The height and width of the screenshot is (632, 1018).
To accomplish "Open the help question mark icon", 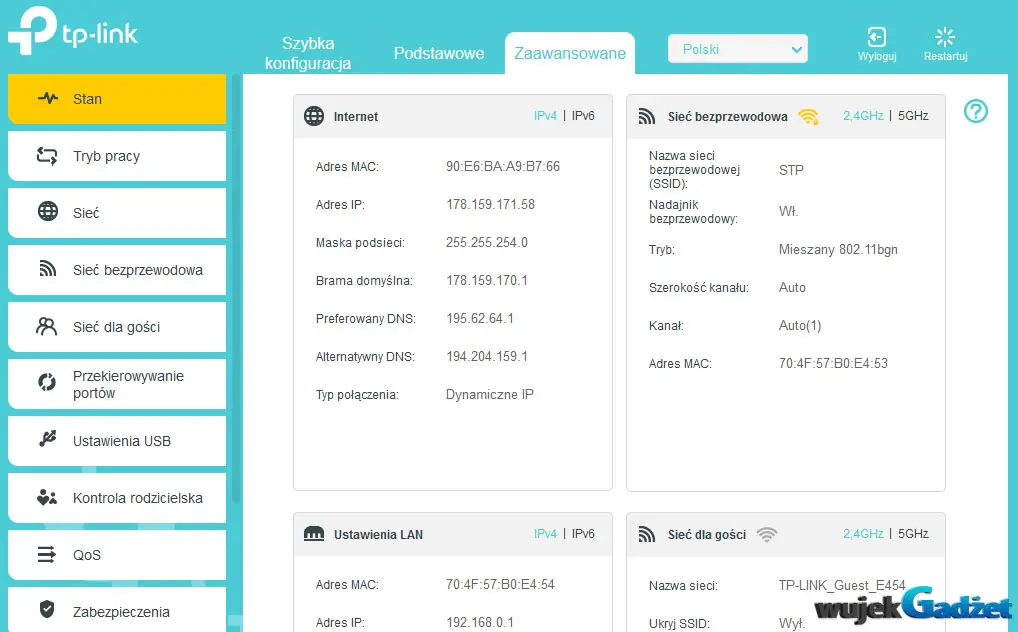I will pyautogui.click(x=975, y=111).
